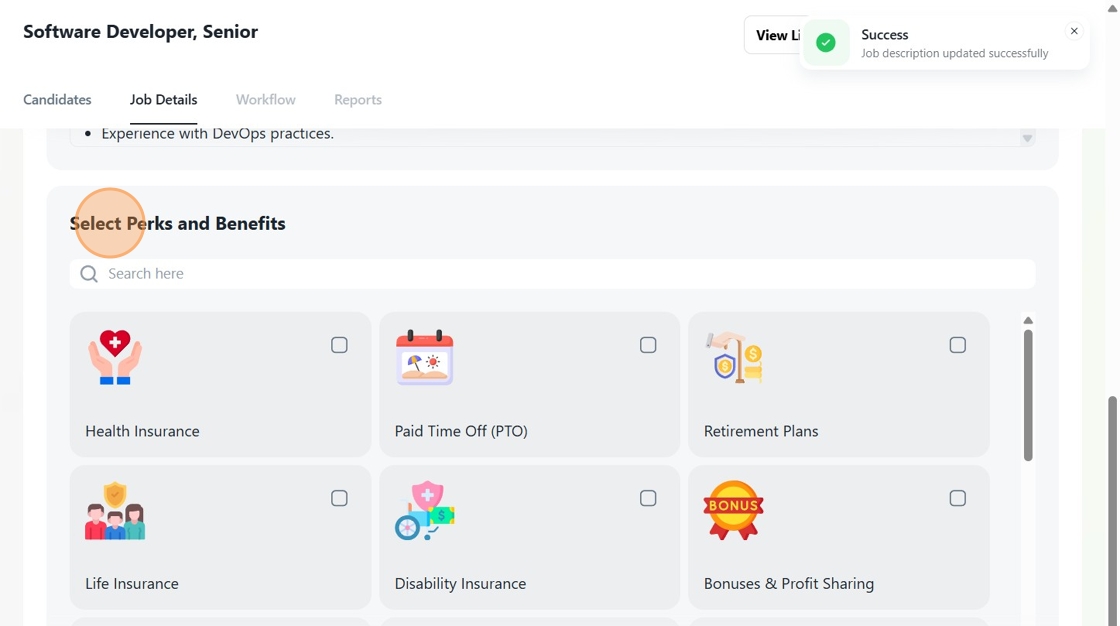This screenshot has height=626, width=1120.
Task: Check the Retirement Plans checkbox
Action: (957, 345)
